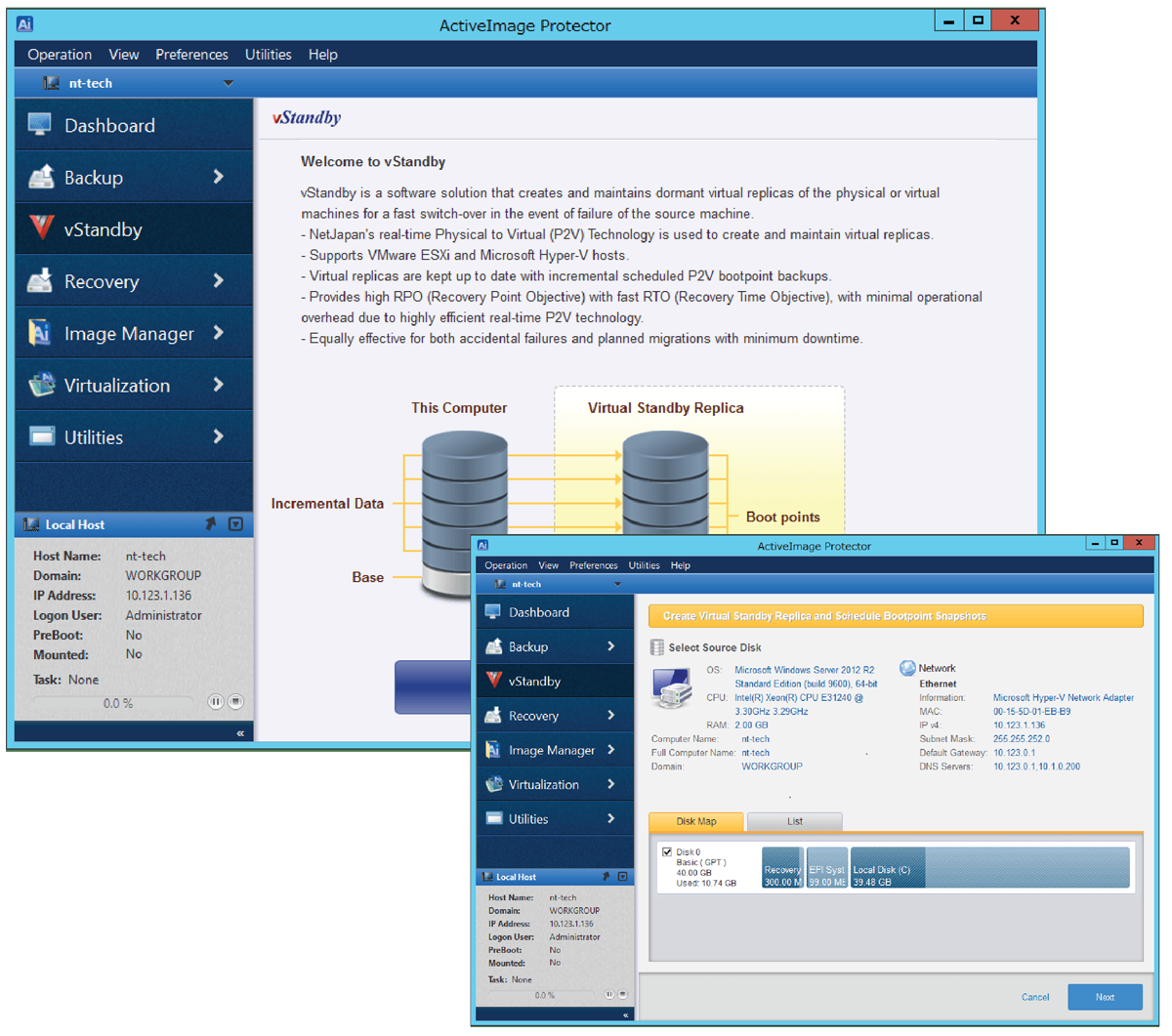Click the Dashboard monitor icon in large sidebar

pyautogui.click(x=40, y=124)
